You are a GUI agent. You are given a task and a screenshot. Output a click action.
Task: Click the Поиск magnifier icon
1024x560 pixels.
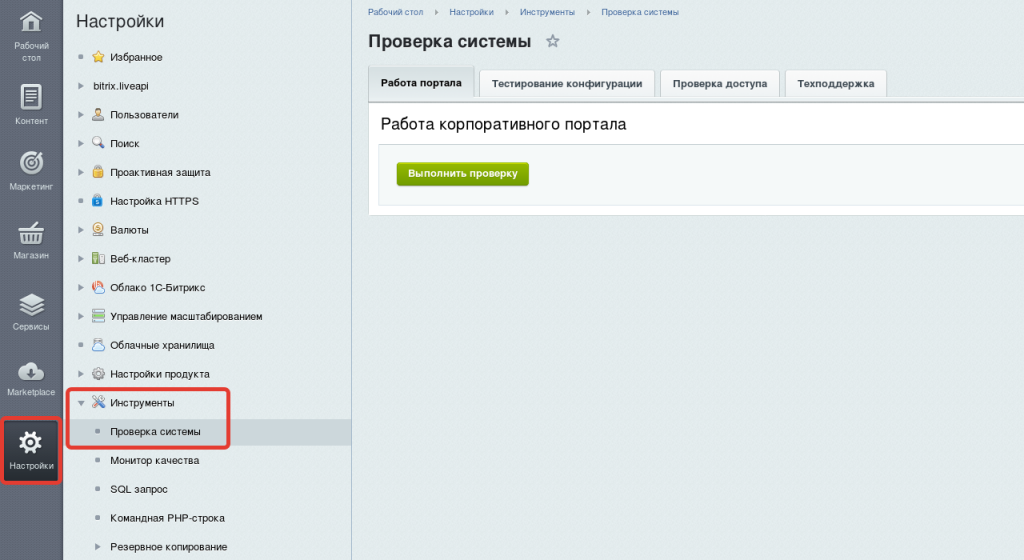point(98,143)
